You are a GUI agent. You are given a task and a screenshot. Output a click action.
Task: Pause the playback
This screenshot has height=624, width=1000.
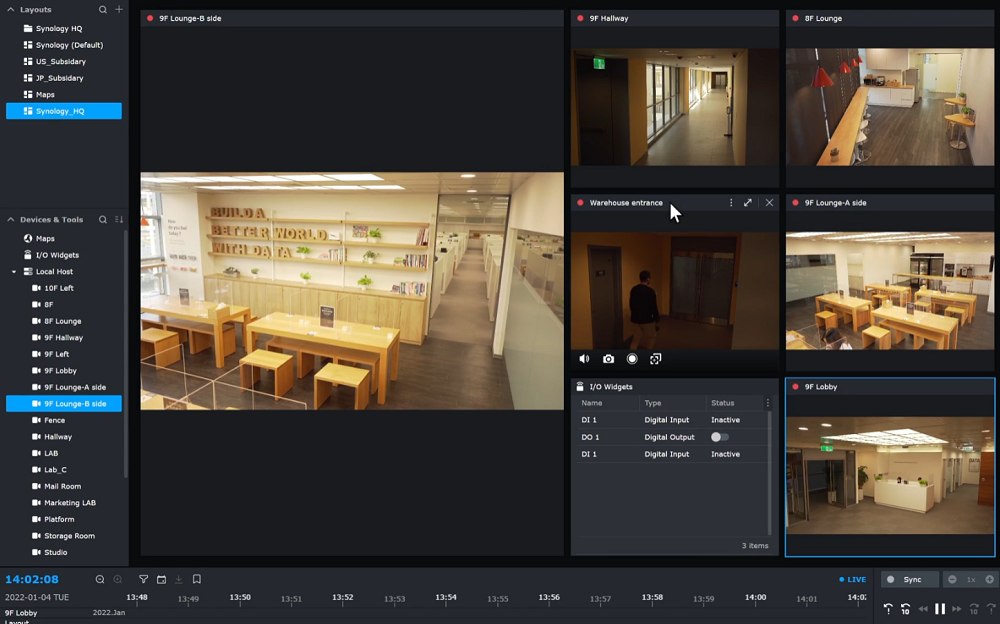point(939,609)
